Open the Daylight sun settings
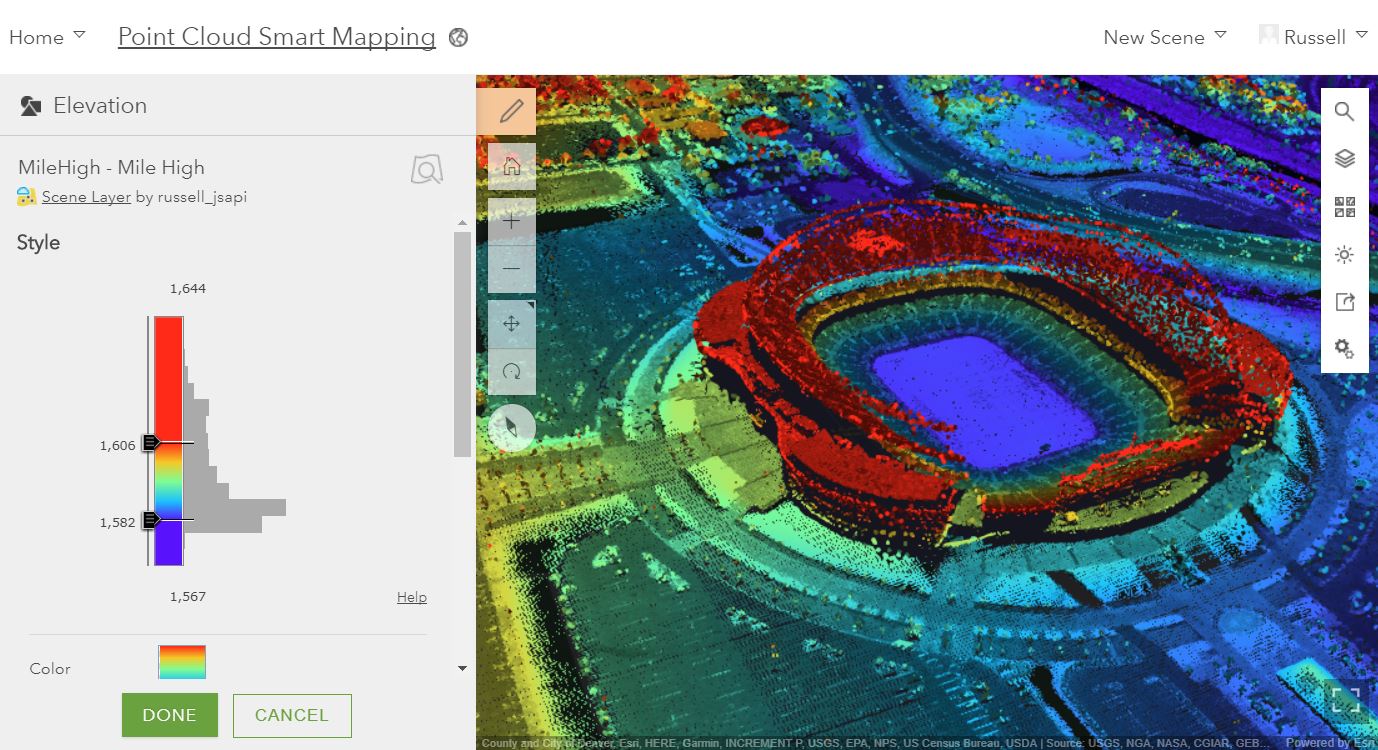This screenshot has width=1378, height=750. click(x=1345, y=255)
